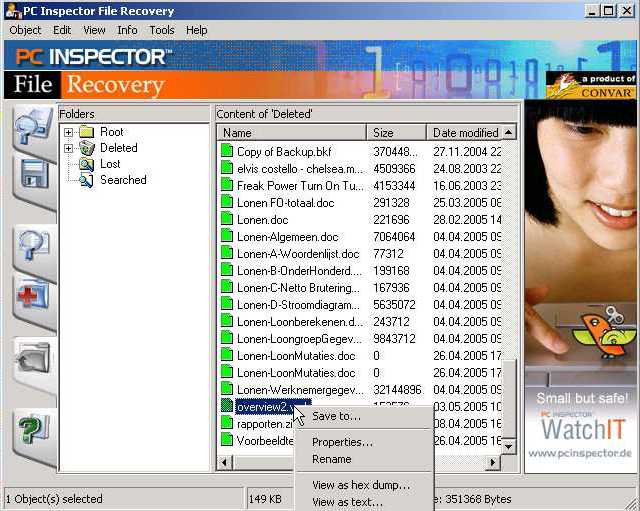This screenshot has width=640, height=511.
Task: Choose Properties... in context menu
Action: 364,442
